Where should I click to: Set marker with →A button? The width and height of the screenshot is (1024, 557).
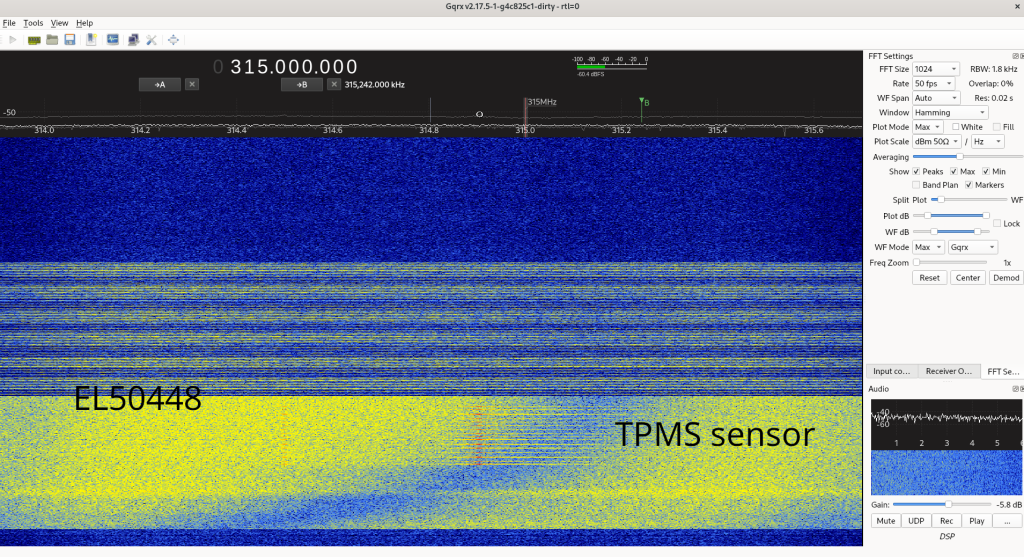point(160,84)
